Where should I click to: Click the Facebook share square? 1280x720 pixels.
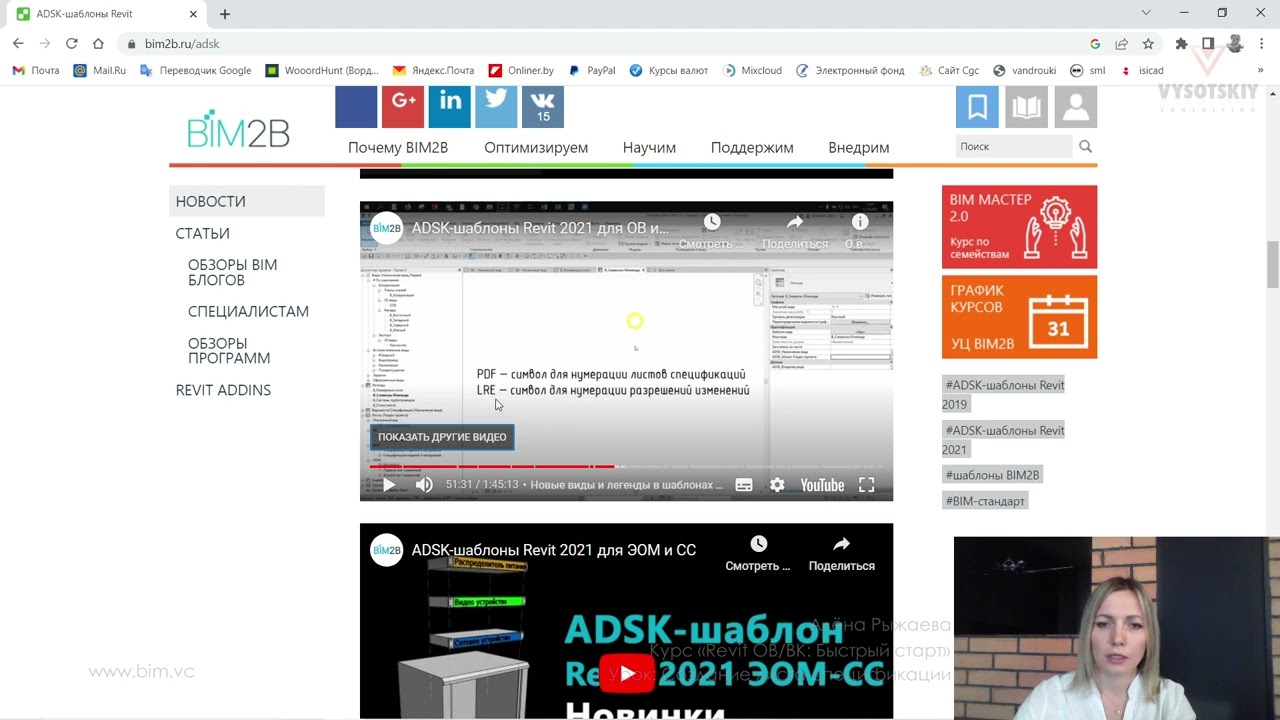[356, 107]
